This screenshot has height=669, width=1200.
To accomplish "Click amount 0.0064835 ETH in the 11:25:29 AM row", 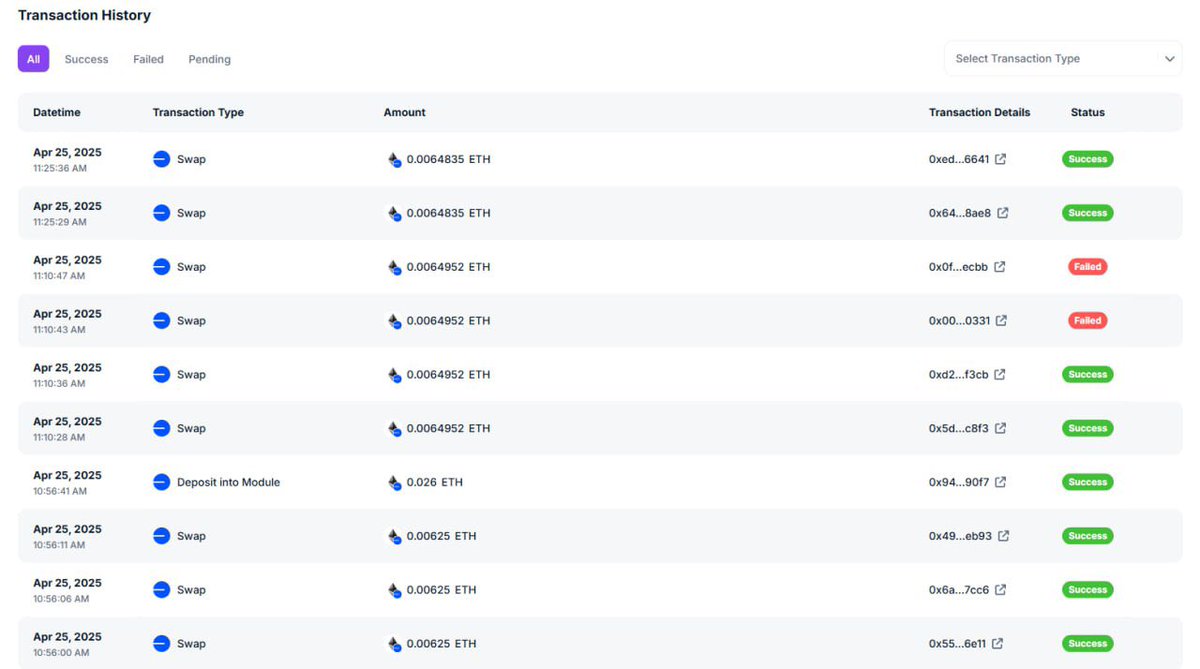I will click(x=449, y=213).
